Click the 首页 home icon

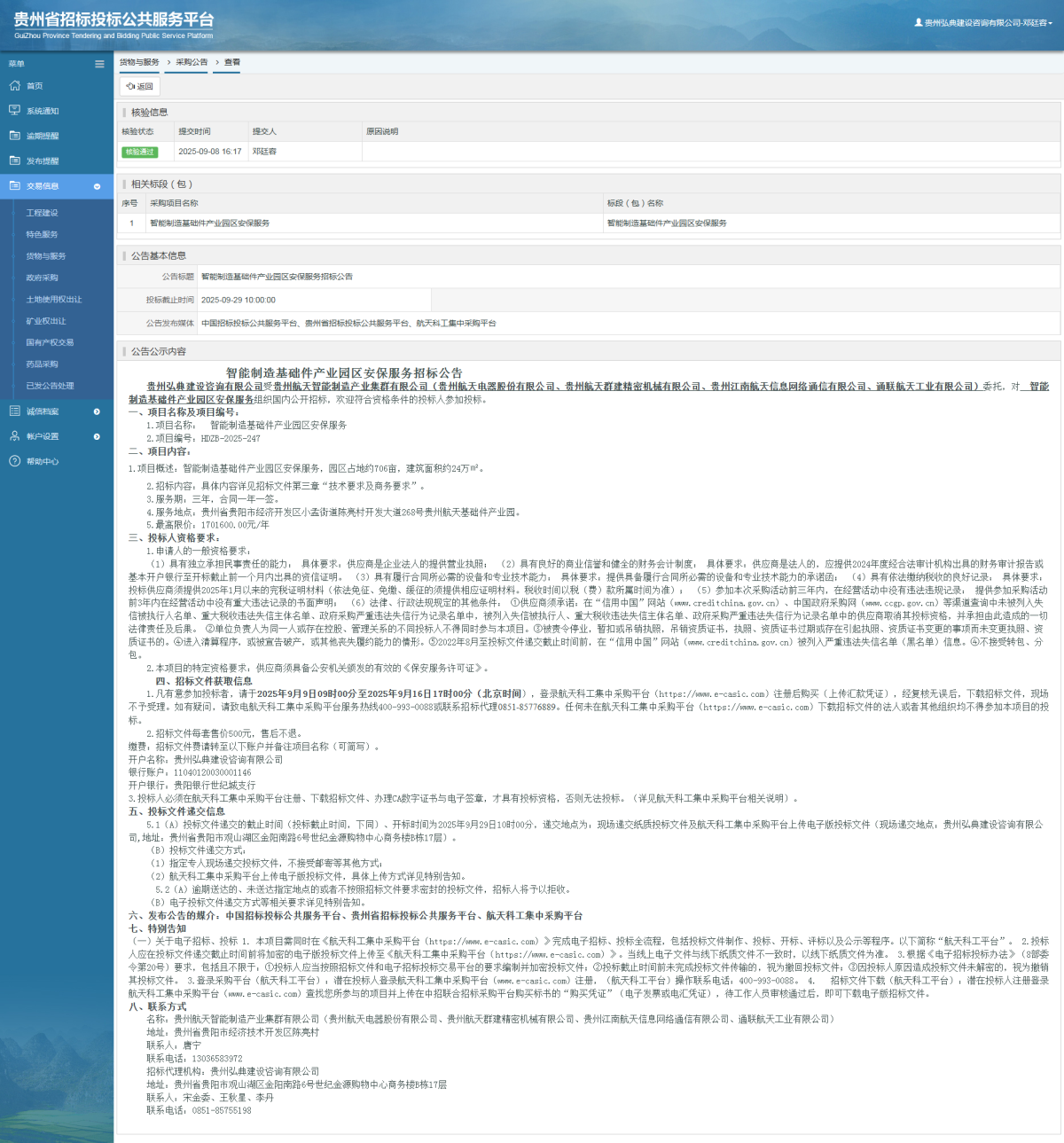pos(14,86)
